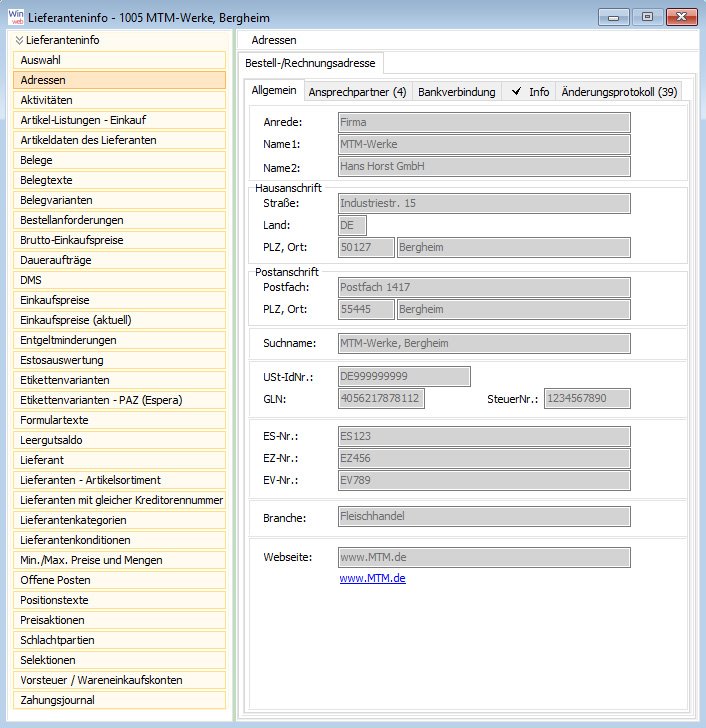Open the Ansprechpartner (4) tab
The height and width of the screenshot is (728, 706).
(x=357, y=92)
